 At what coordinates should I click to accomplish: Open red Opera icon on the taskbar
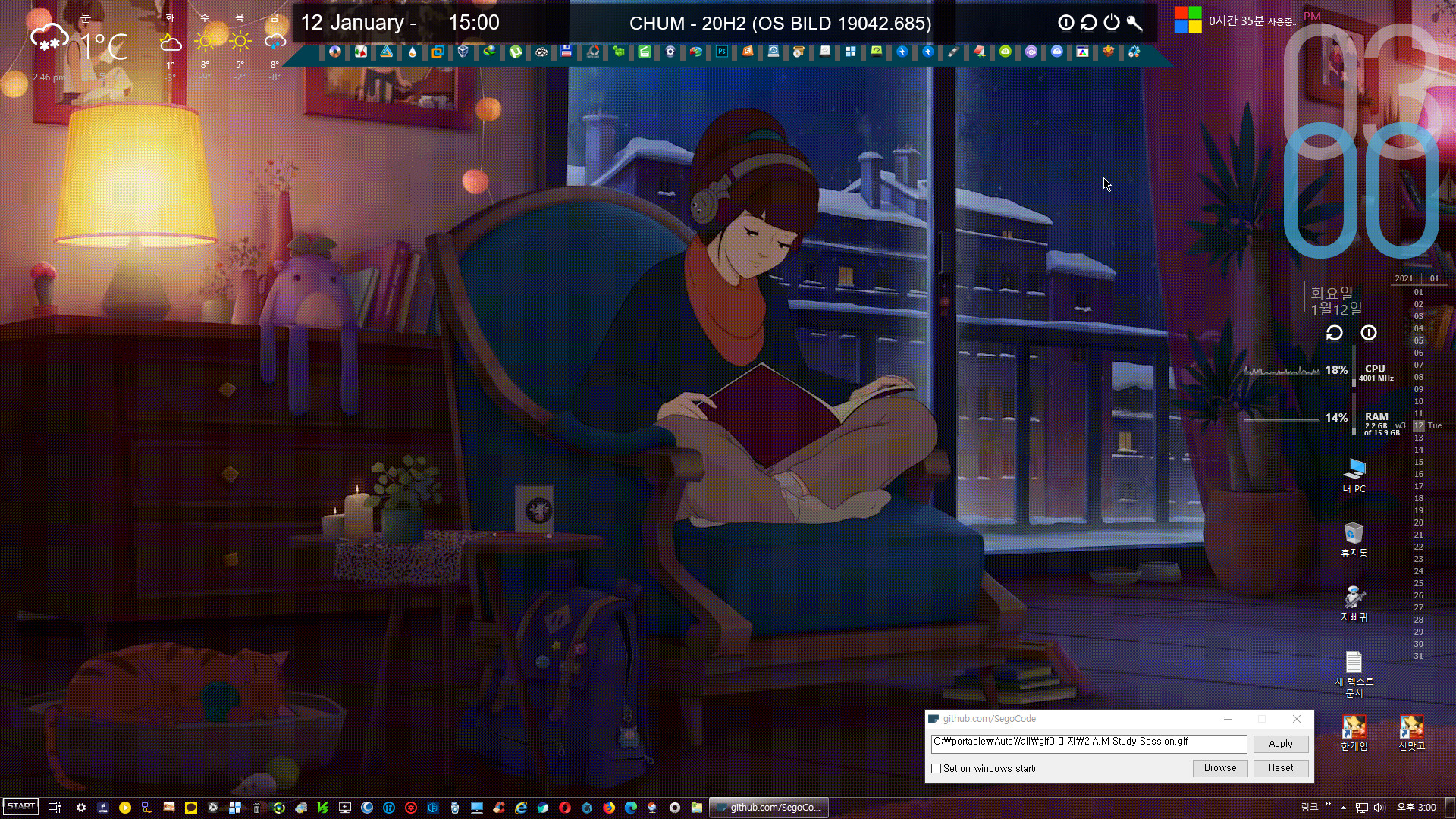[565, 808]
